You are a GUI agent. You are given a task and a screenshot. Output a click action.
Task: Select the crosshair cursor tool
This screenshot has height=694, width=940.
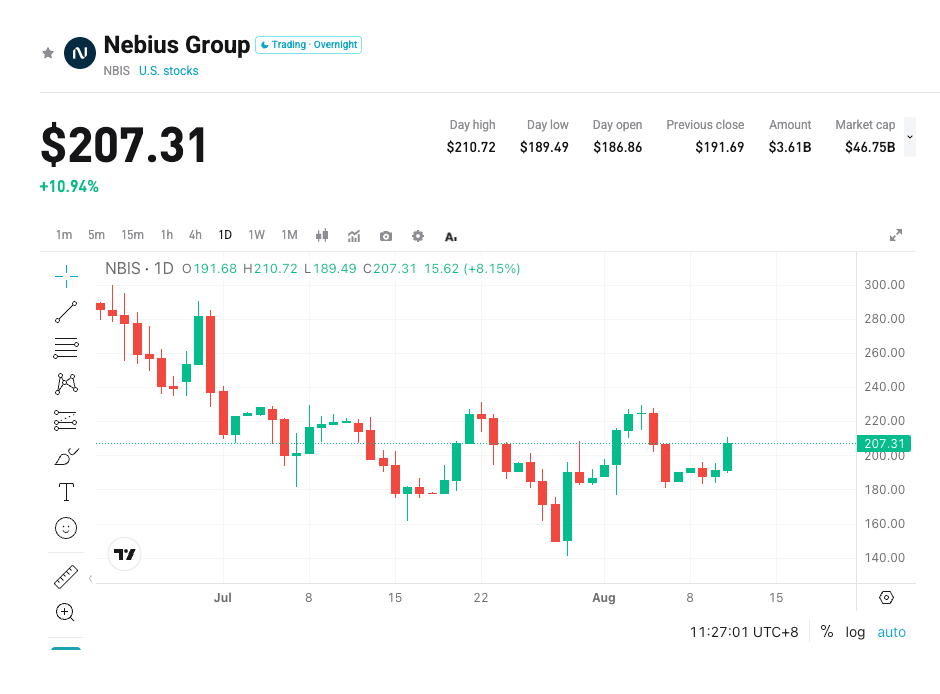pyautogui.click(x=66, y=276)
